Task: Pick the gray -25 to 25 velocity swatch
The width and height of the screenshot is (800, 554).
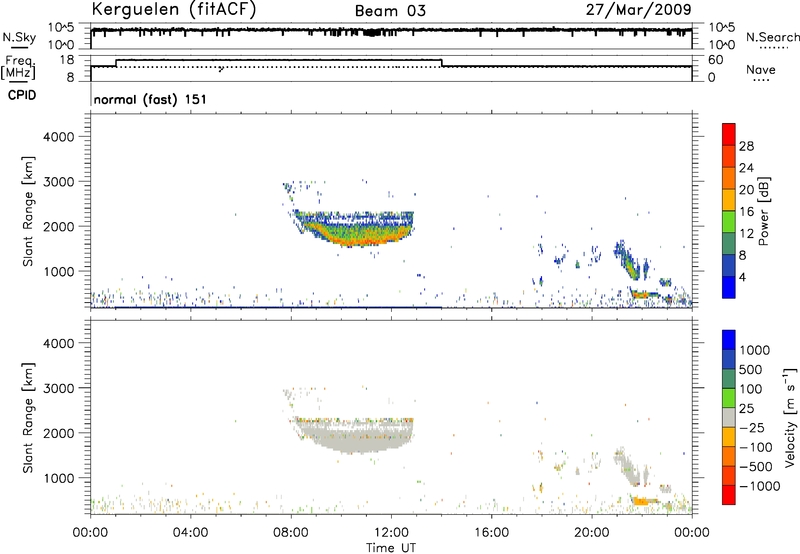Action: (x=729, y=418)
